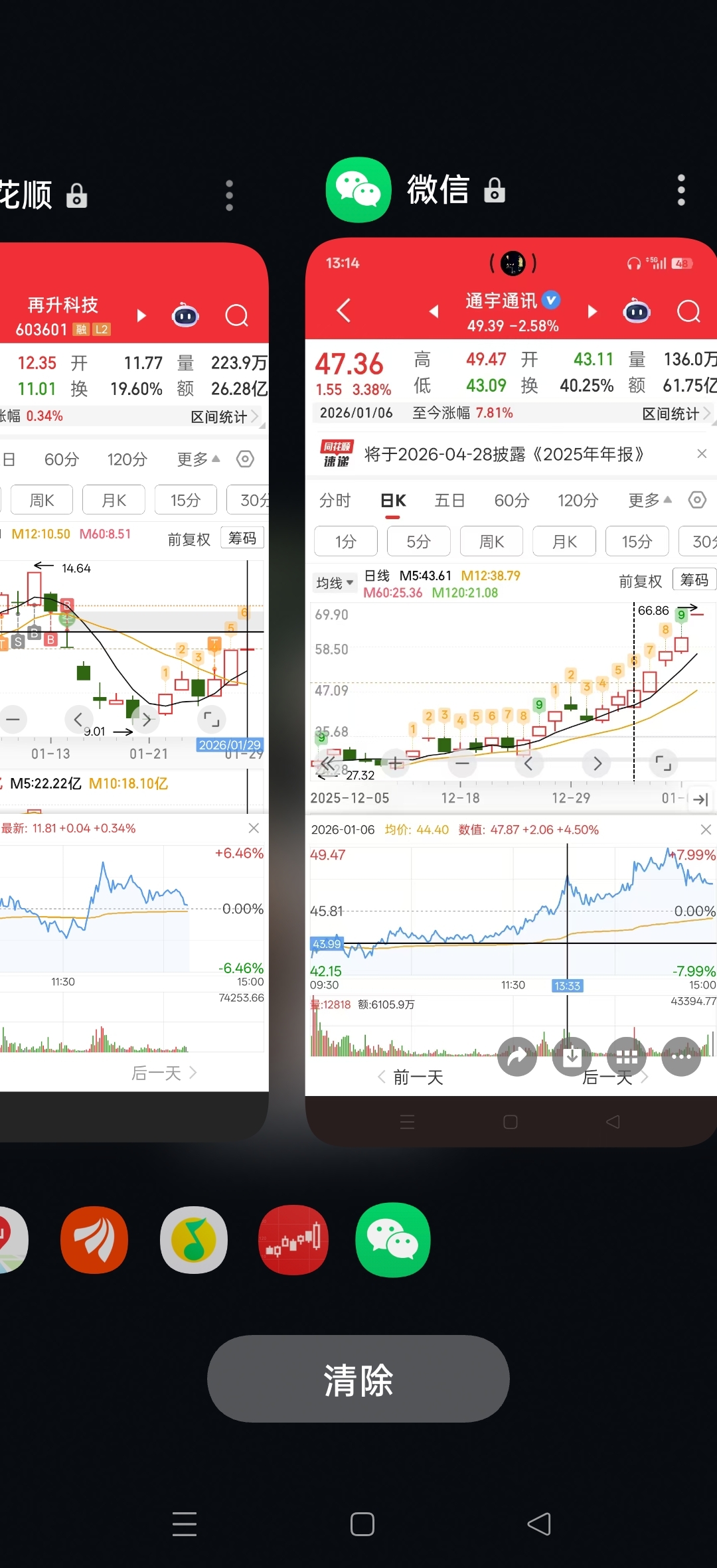Open the WeChat icon in the dock
The image size is (717, 1568).
click(x=393, y=1240)
